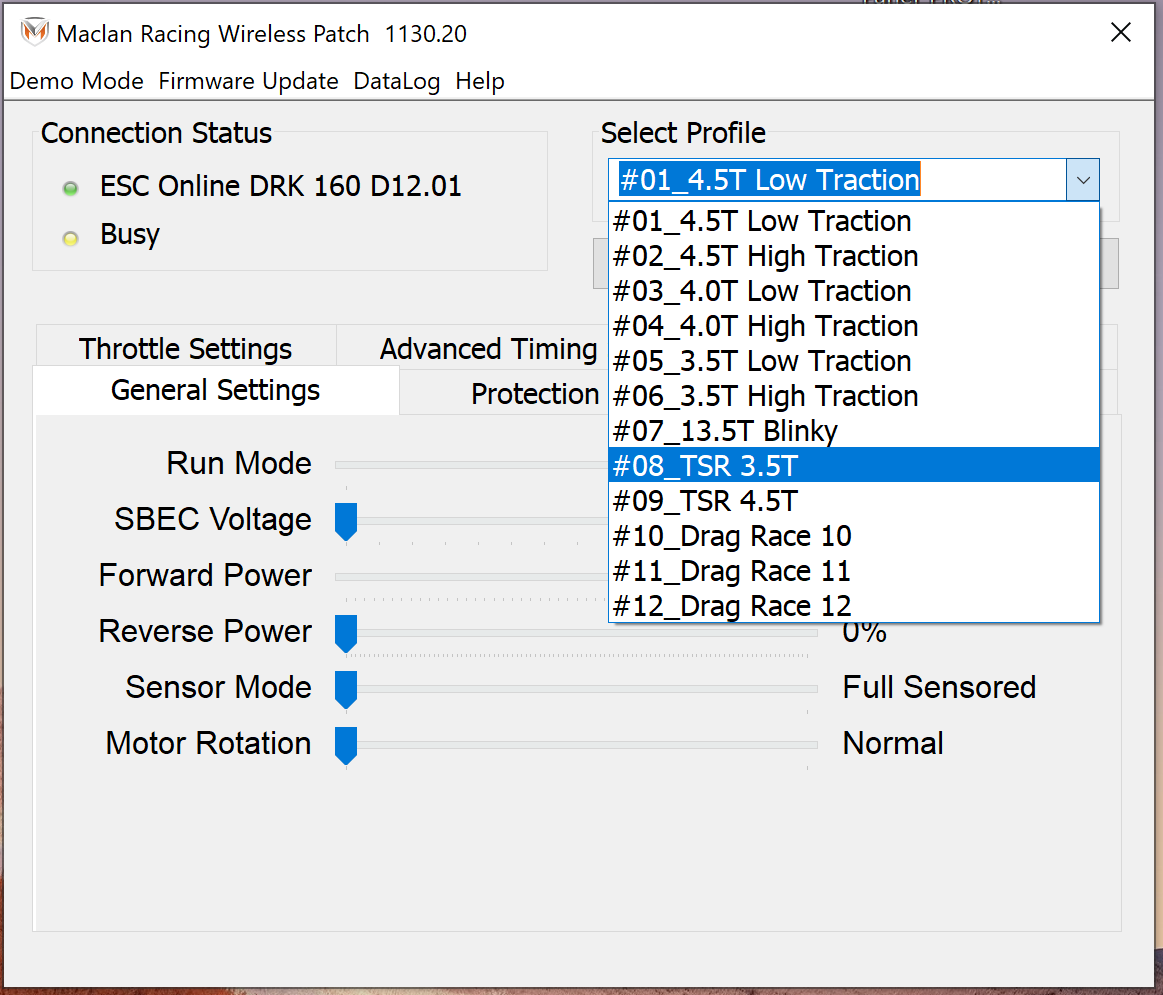
Task: Click the Run Mode slider track
Action: (x=472, y=465)
